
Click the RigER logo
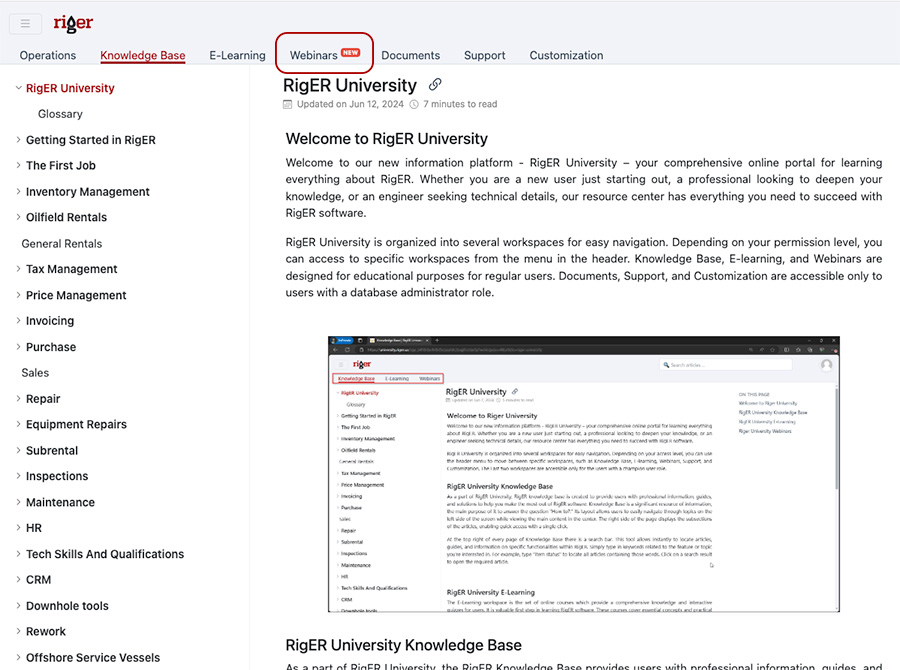click(73, 24)
